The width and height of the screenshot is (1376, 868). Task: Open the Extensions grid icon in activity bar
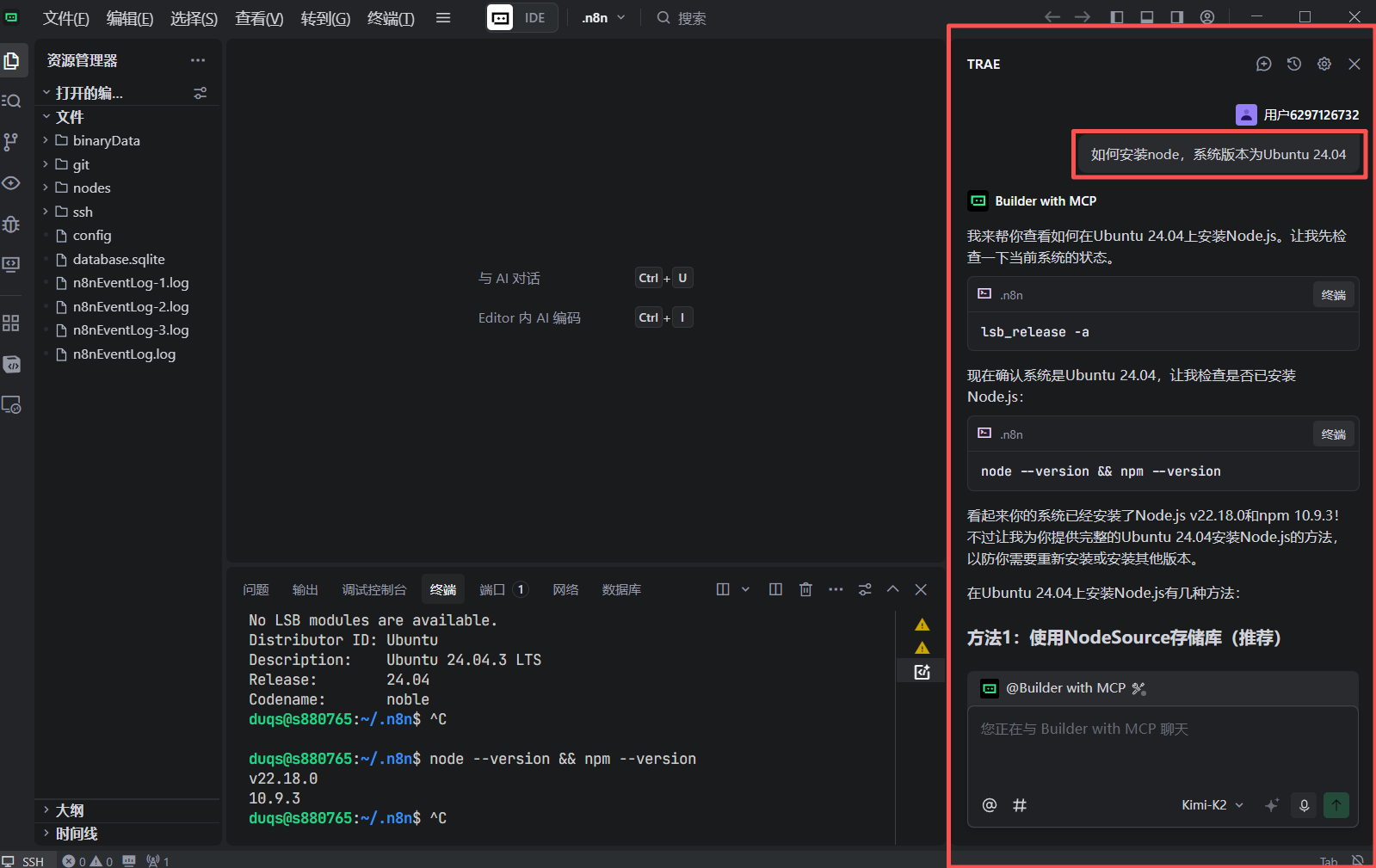tap(12, 323)
